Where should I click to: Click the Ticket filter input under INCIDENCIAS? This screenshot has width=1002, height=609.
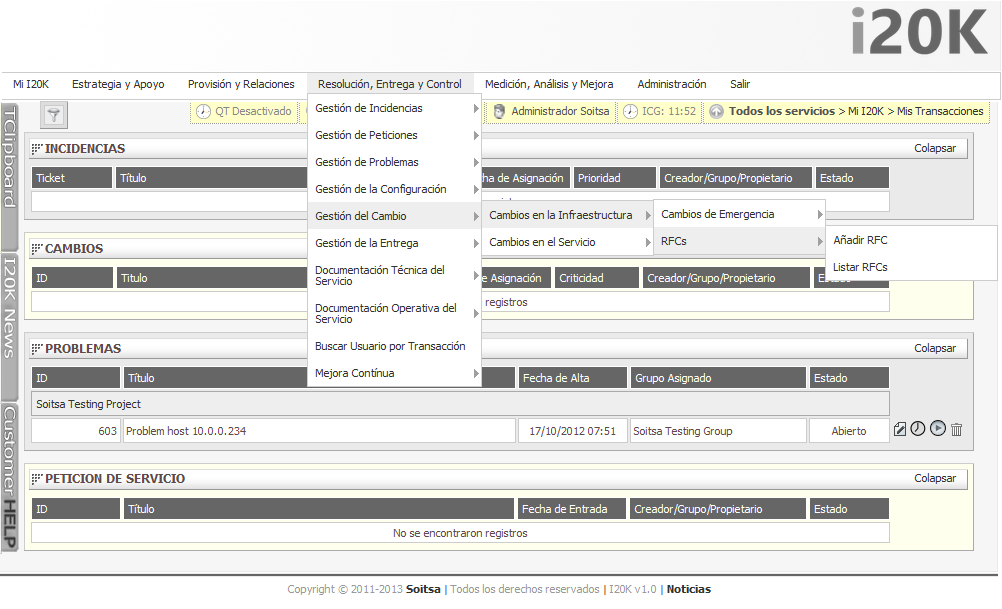(x=71, y=201)
